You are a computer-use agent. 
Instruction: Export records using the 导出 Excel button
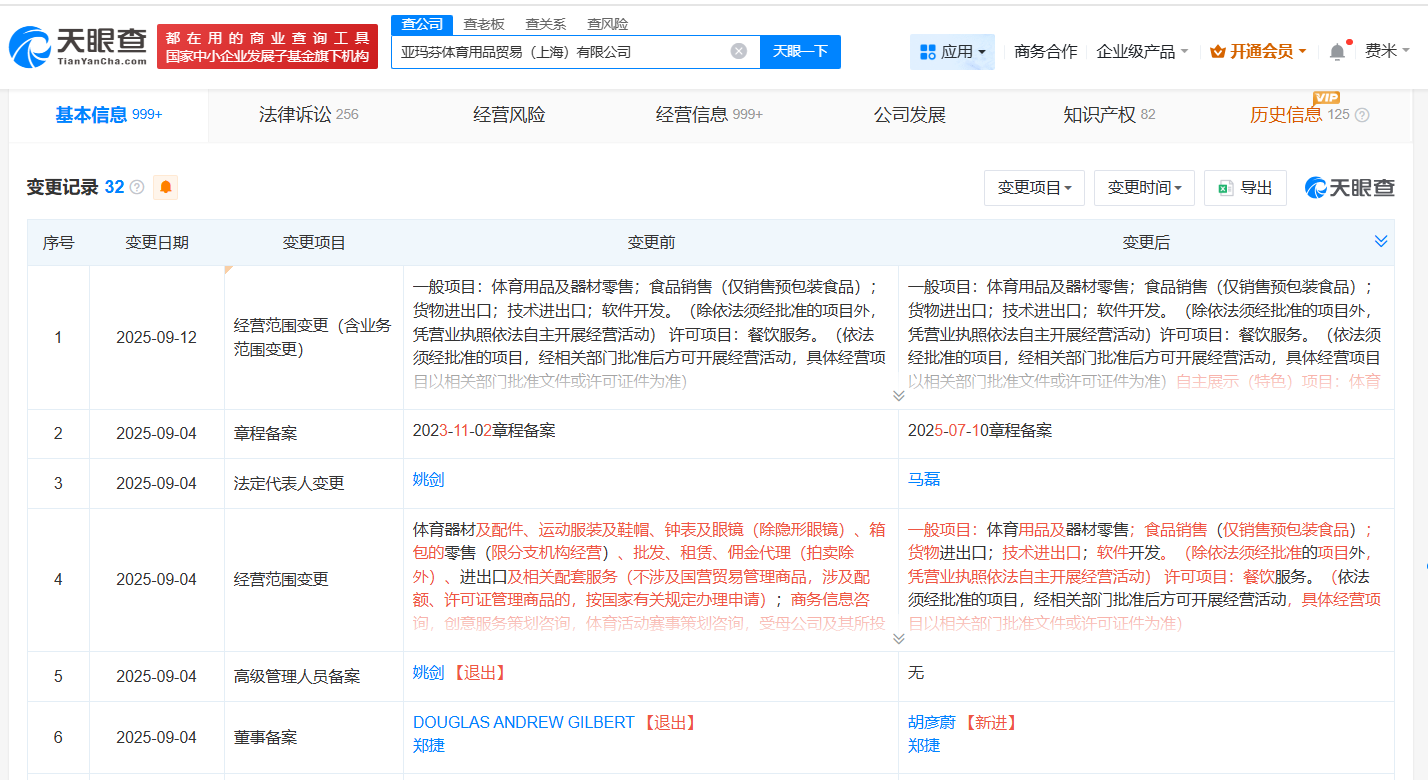(1245, 188)
